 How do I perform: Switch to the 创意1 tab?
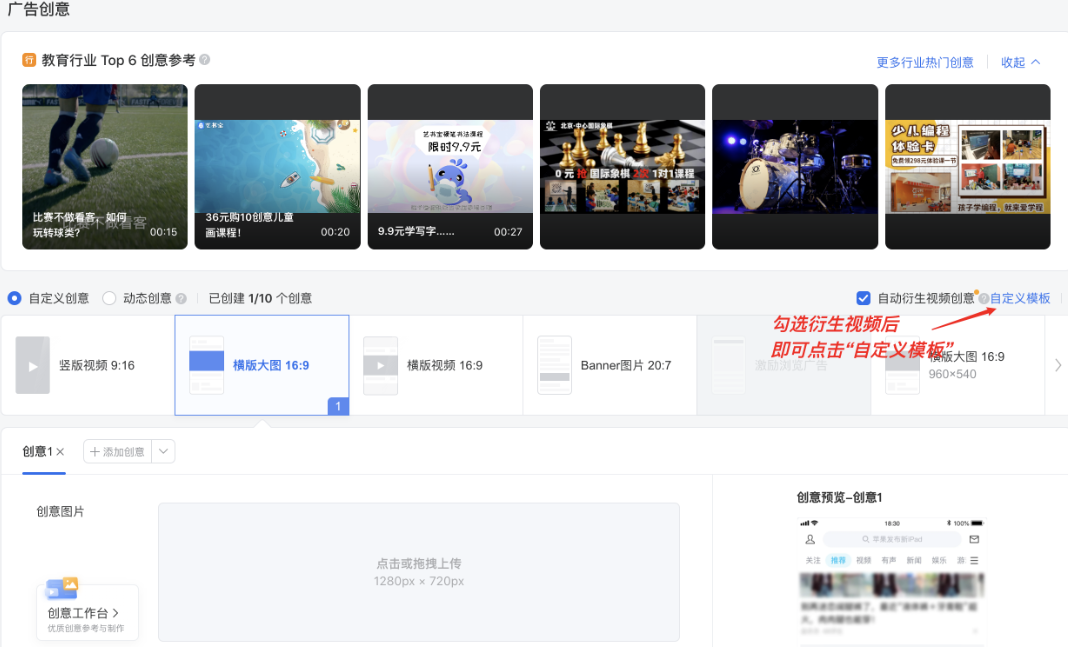click(x=37, y=451)
